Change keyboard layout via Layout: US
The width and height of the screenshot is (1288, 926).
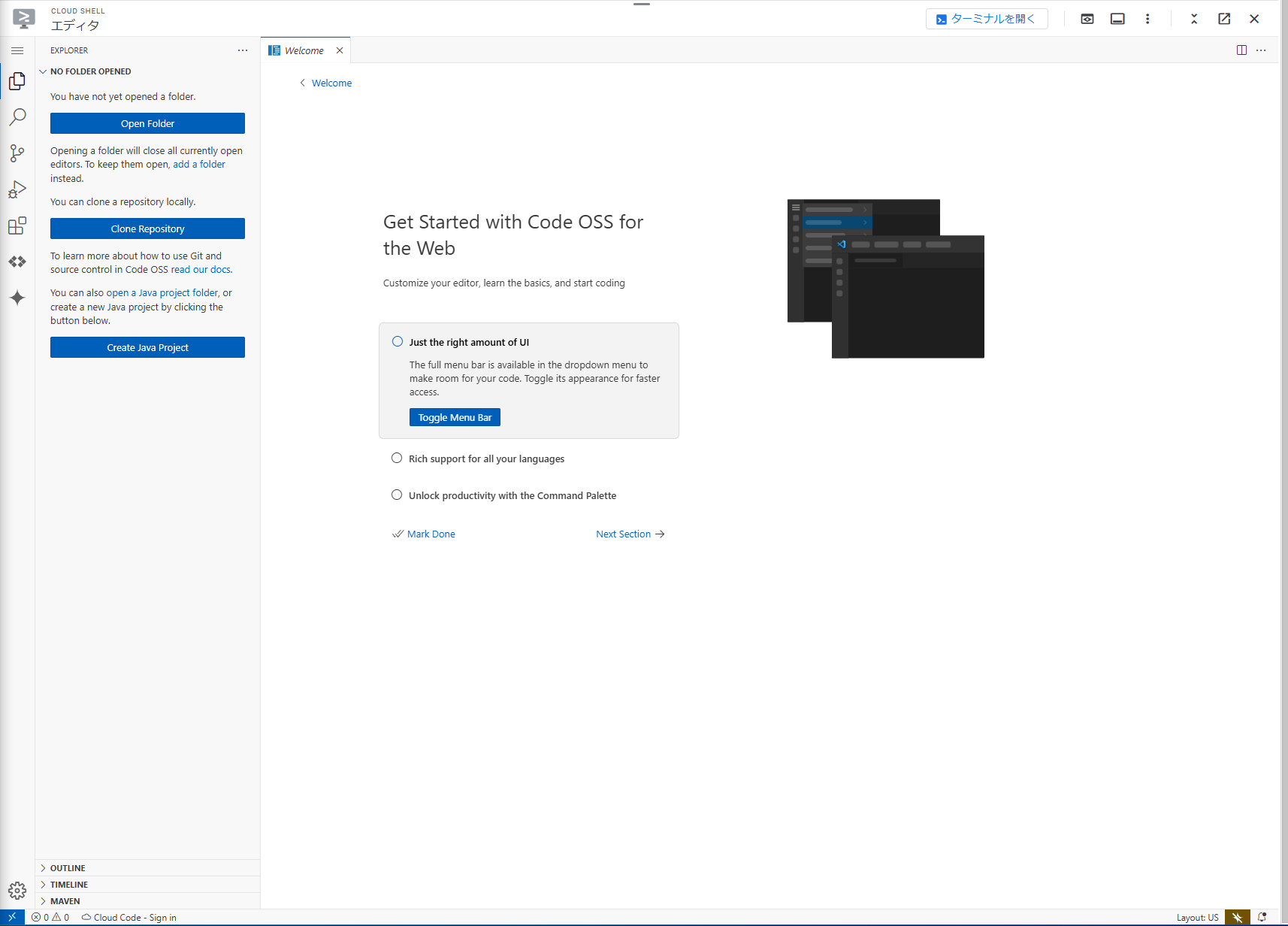click(x=1197, y=917)
